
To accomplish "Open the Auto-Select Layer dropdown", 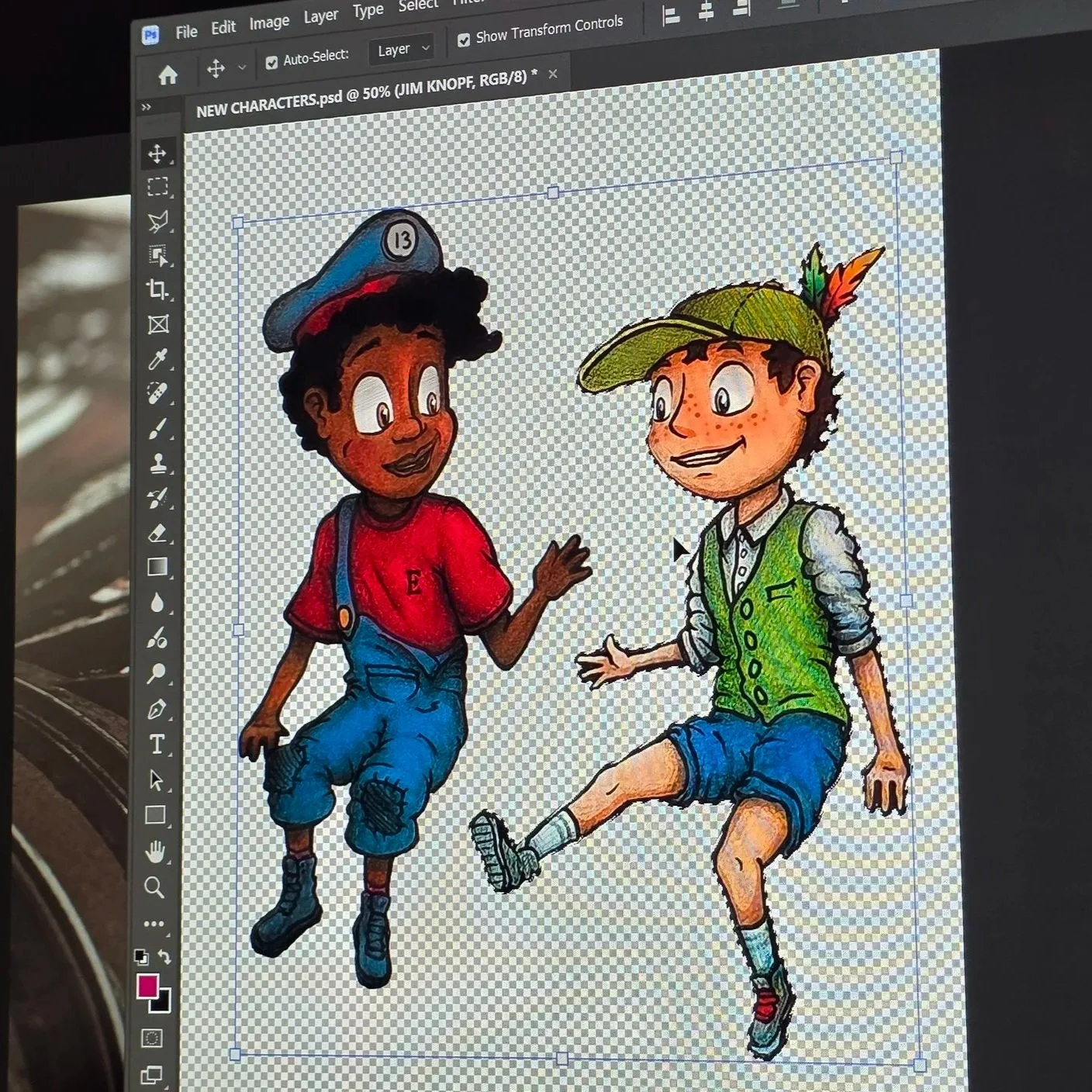I will tap(401, 50).
